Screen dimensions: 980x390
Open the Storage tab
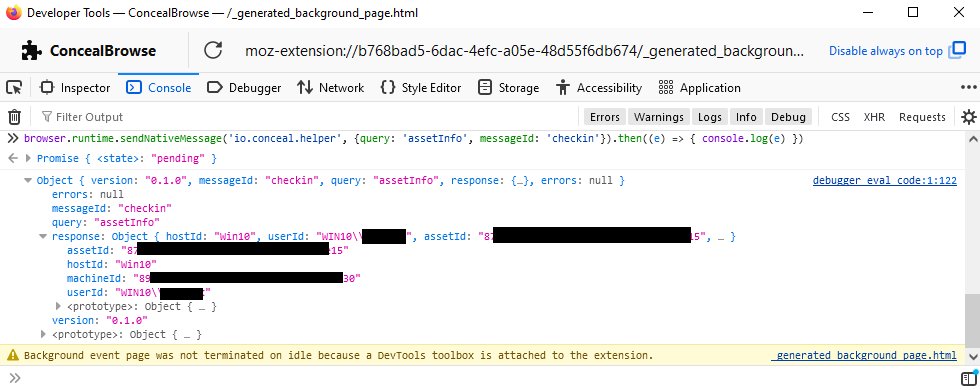click(x=508, y=88)
